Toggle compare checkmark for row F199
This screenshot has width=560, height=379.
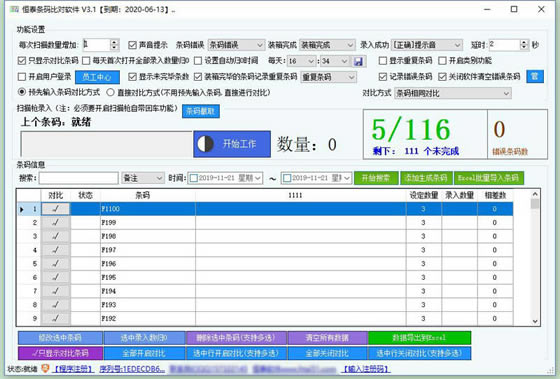click(55, 223)
